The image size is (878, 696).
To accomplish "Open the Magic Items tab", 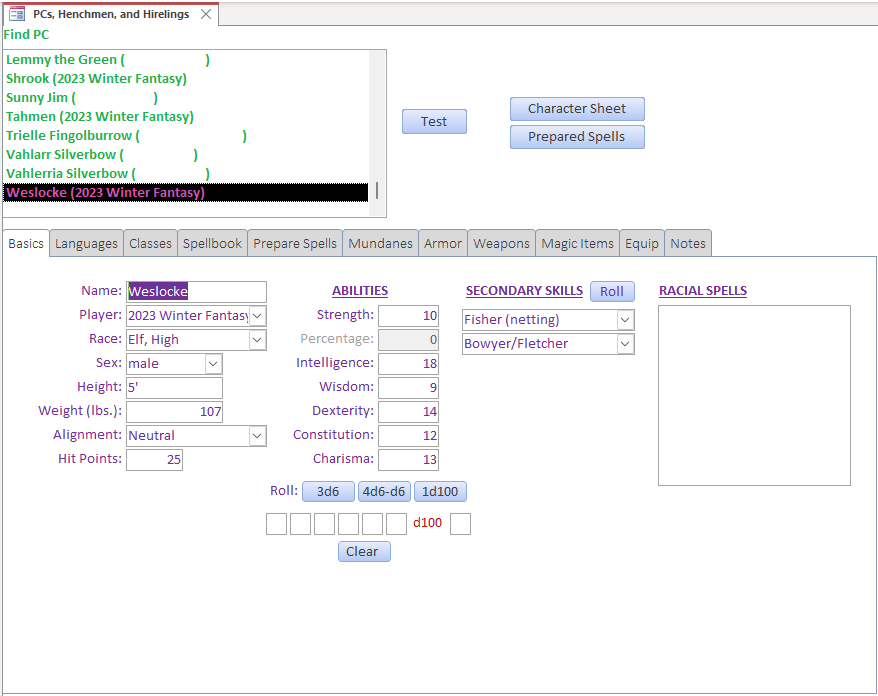I will tap(577, 243).
